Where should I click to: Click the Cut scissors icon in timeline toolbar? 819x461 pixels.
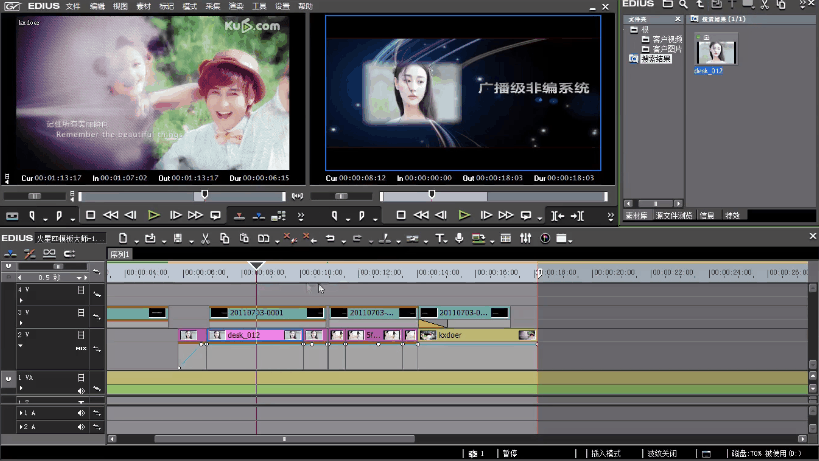pos(205,239)
